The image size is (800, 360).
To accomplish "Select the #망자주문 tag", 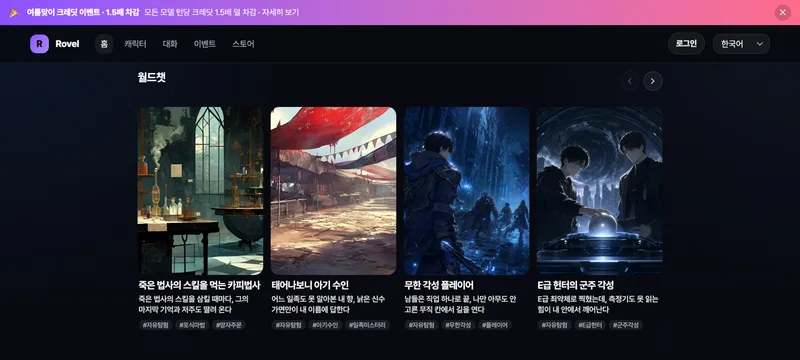I will (x=229, y=325).
